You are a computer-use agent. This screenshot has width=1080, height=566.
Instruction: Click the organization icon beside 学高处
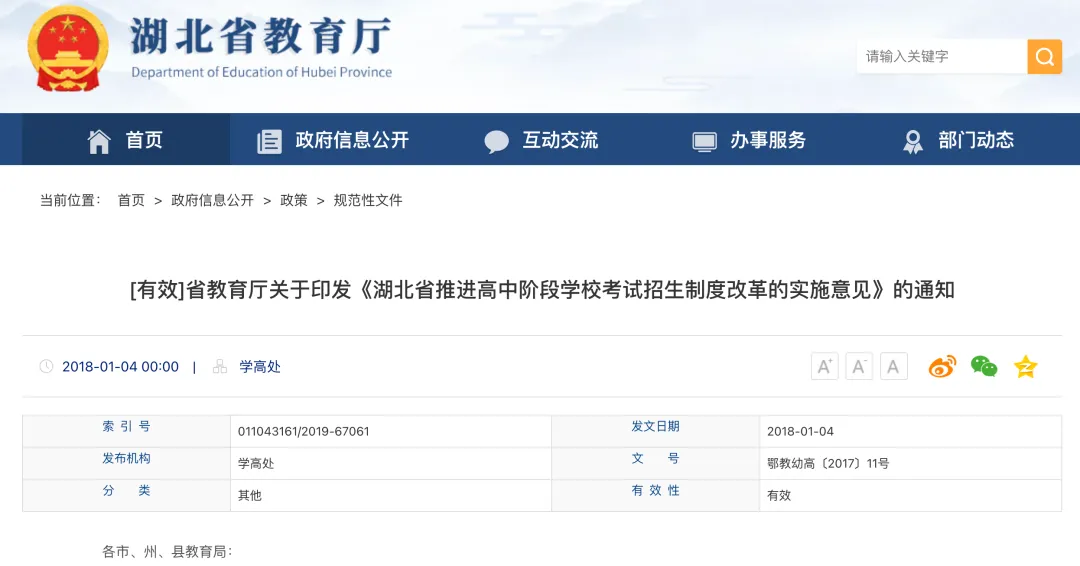pyautogui.click(x=220, y=366)
